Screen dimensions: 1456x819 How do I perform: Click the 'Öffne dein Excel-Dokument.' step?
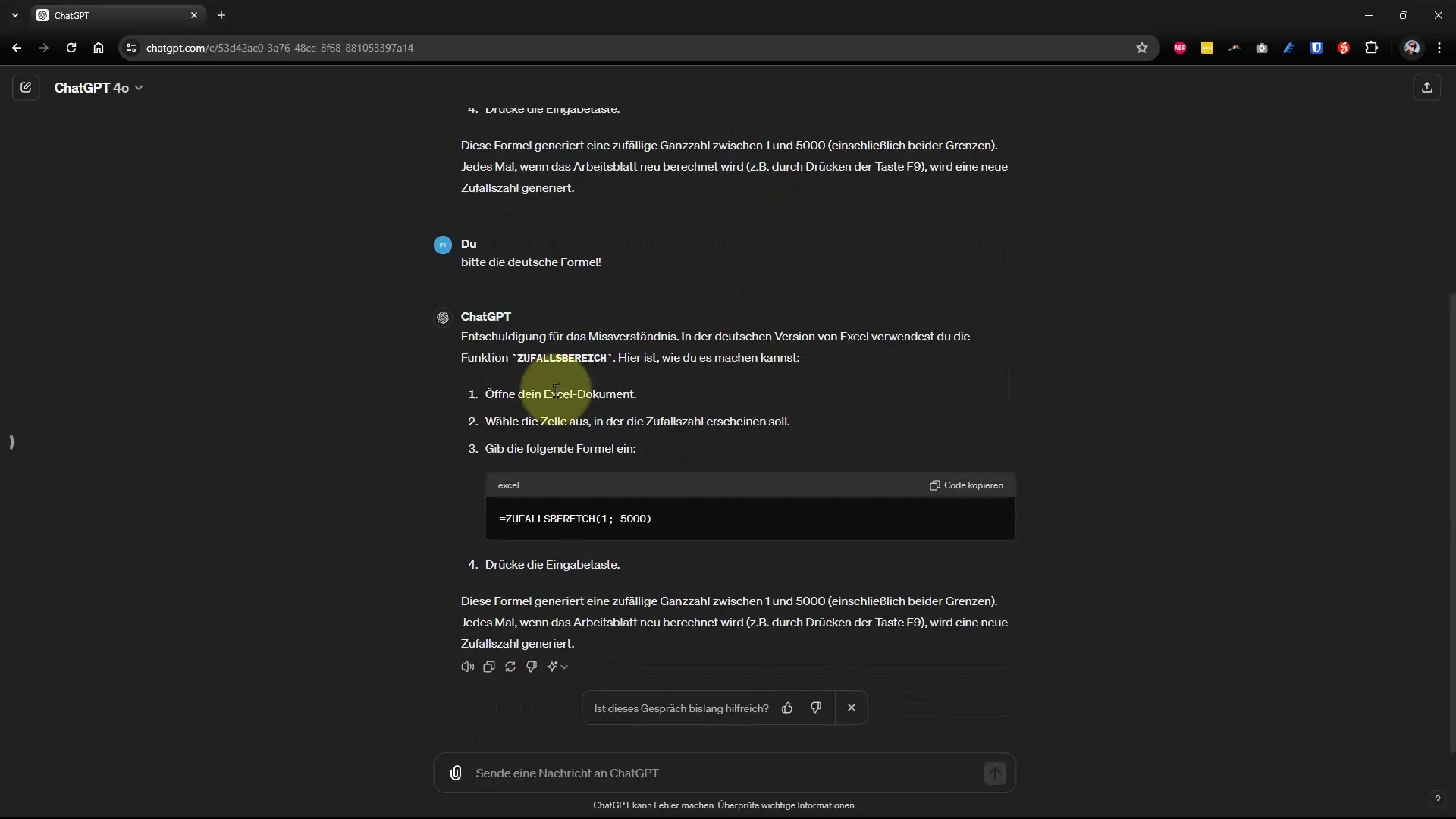click(560, 394)
